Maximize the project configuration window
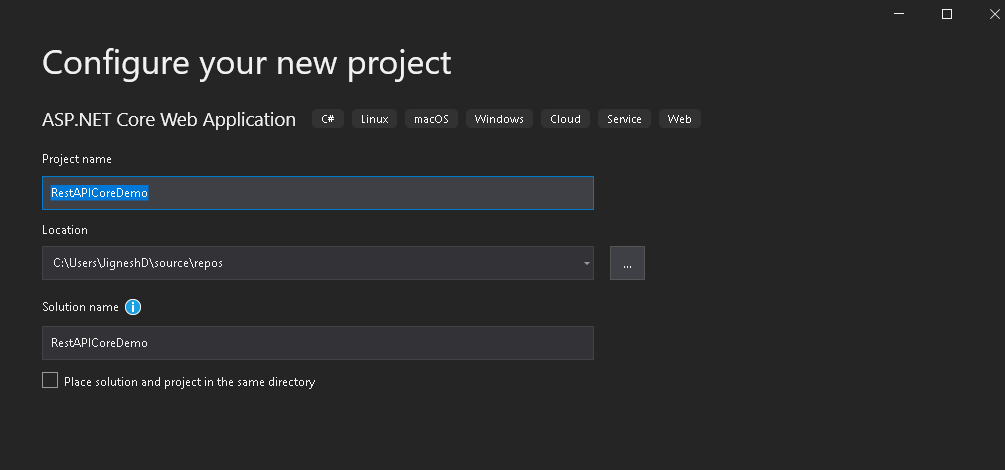The width and height of the screenshot is (1005, 470). [x=947, y=13]
